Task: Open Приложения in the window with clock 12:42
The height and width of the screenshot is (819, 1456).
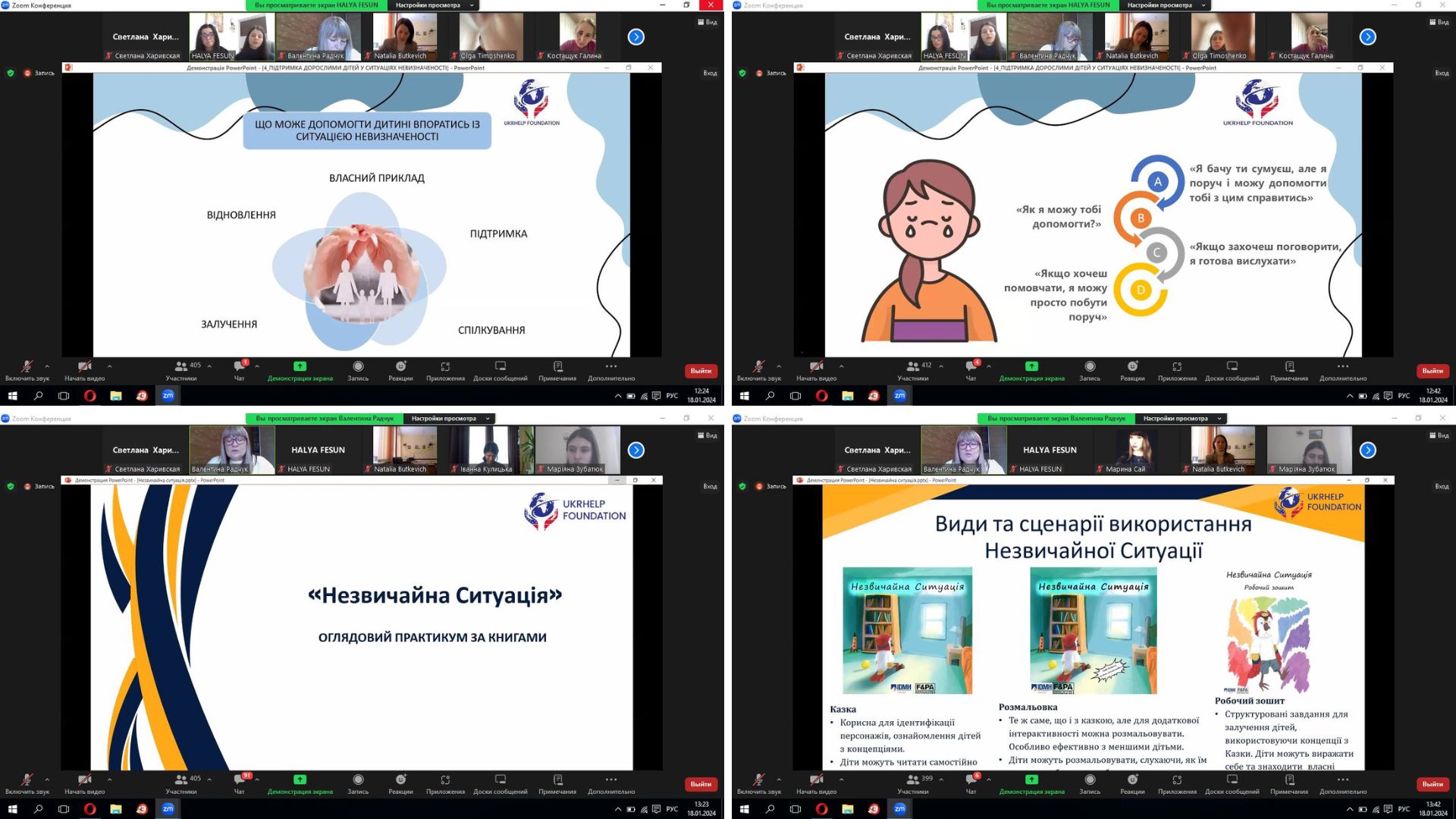Action: [1177, 369]
